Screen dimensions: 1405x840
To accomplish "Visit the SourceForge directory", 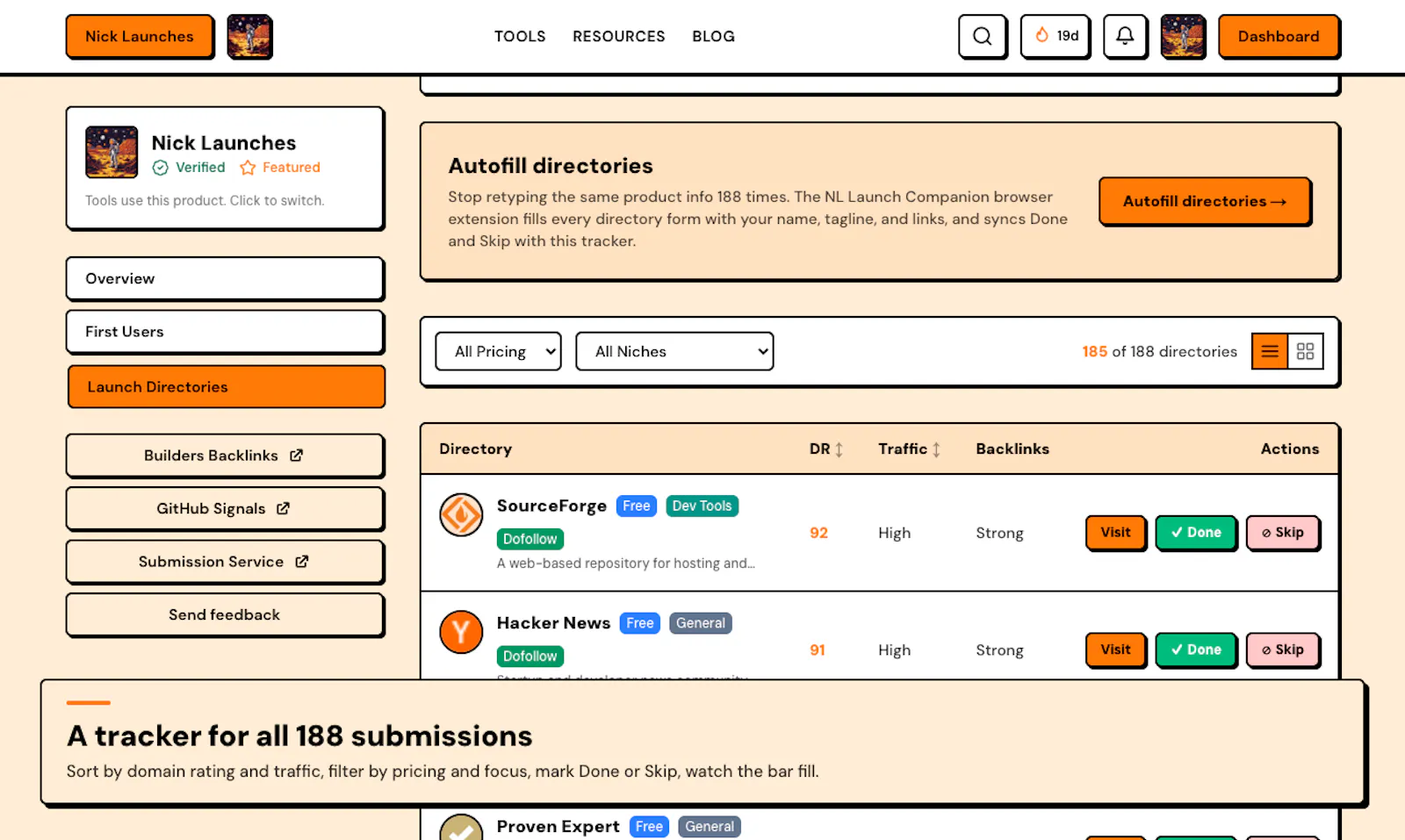I will (1116, 532).
